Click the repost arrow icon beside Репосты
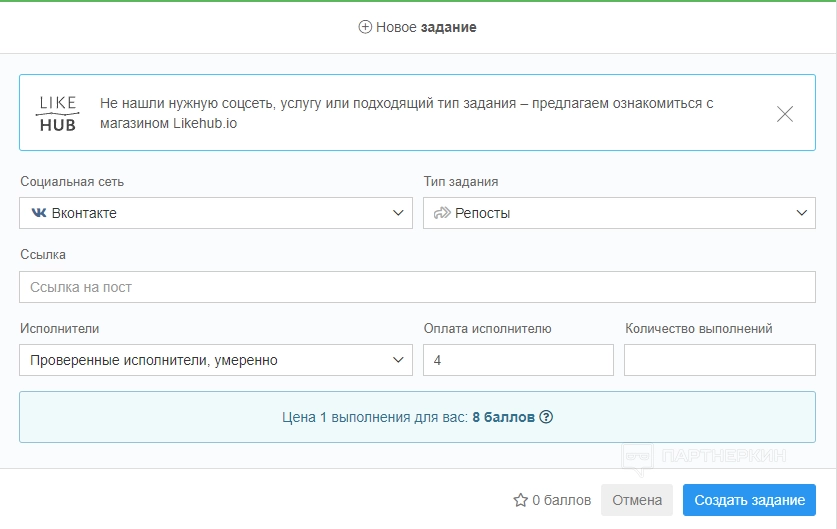 pyautogui.click(x=442, y=213)
